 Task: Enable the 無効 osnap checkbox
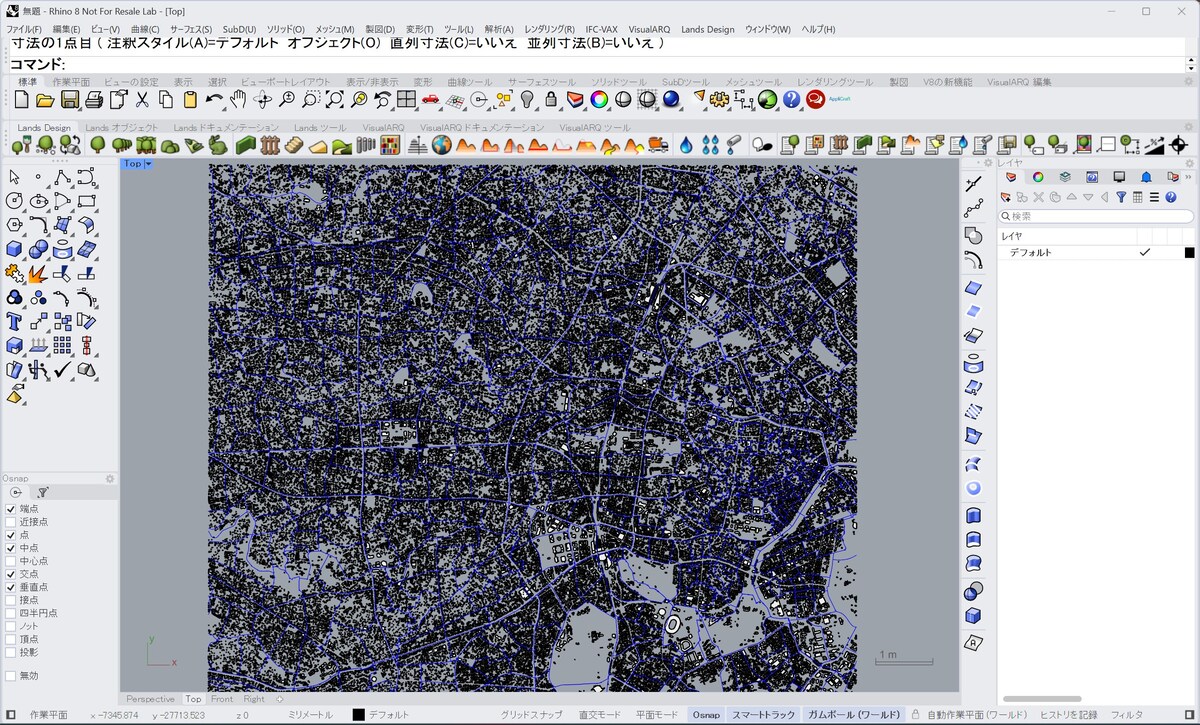point(11,676)
